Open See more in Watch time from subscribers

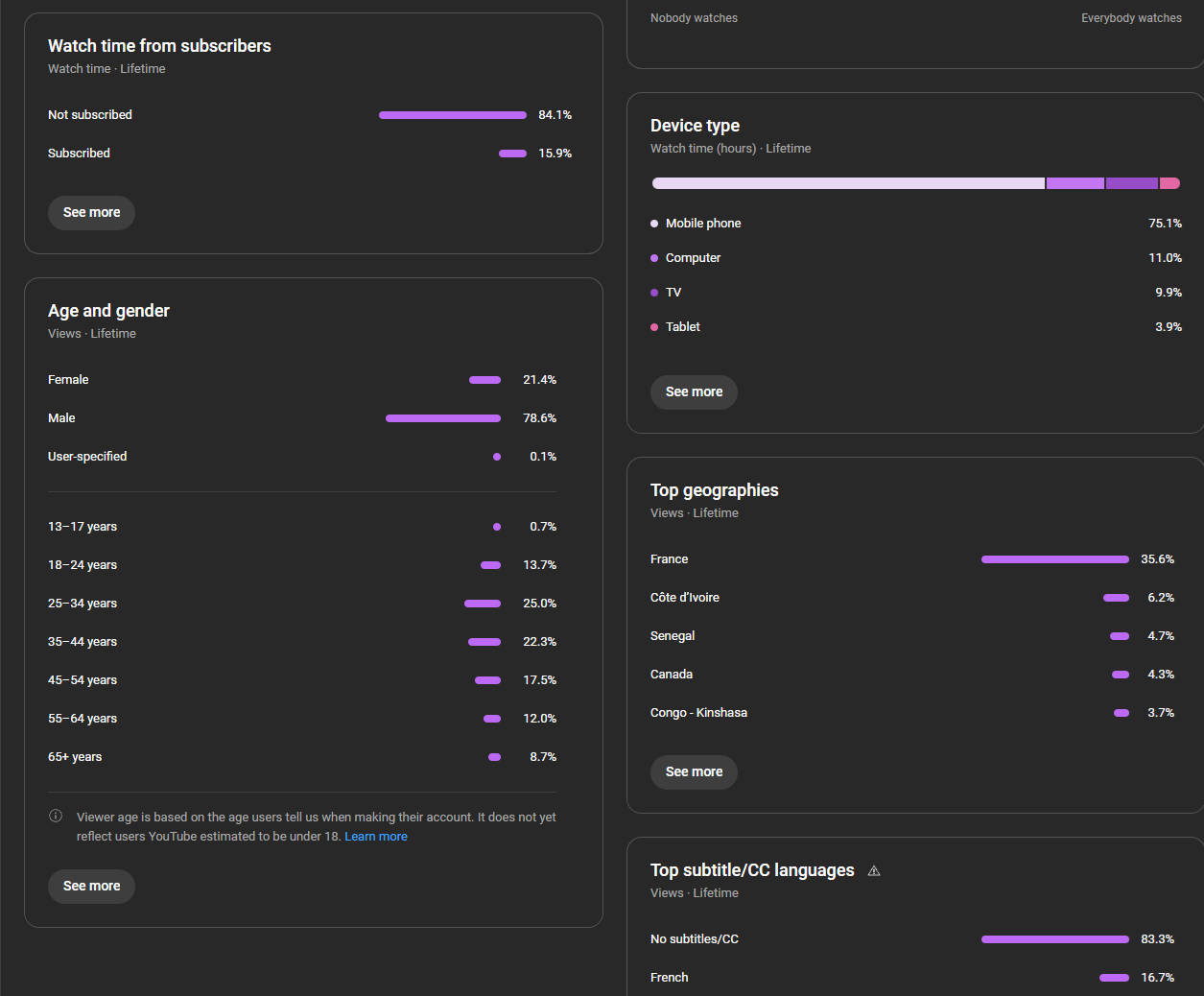(91, 213)
